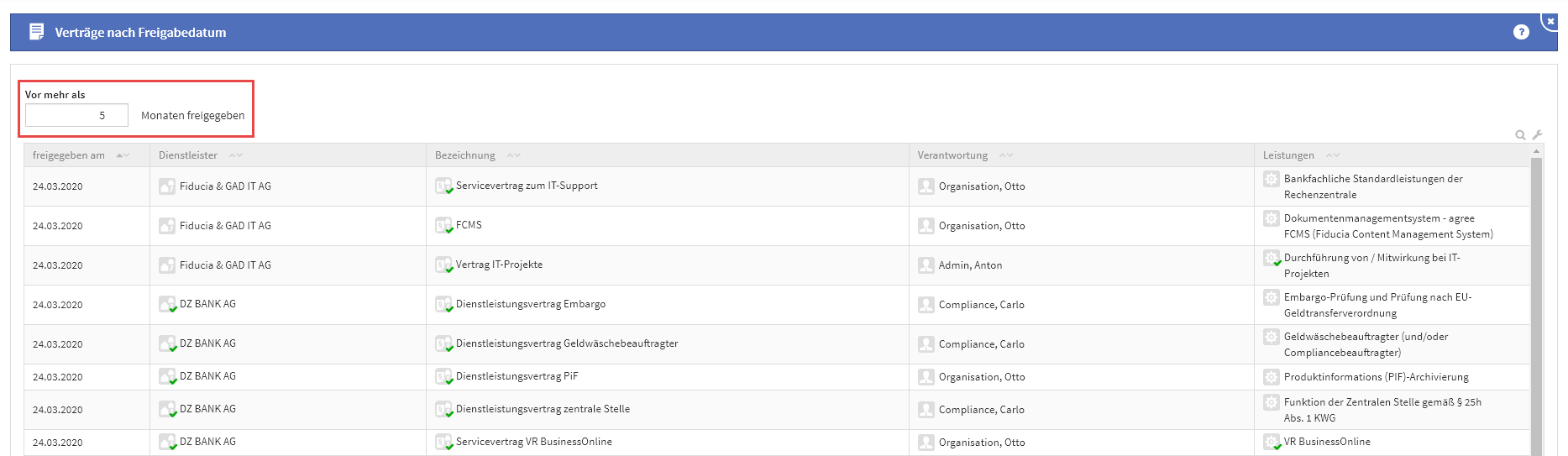This screenshot has width=1568, height=456.
Task: Open the Vertrag IT-Projekte entry
Action: [499, 265]
